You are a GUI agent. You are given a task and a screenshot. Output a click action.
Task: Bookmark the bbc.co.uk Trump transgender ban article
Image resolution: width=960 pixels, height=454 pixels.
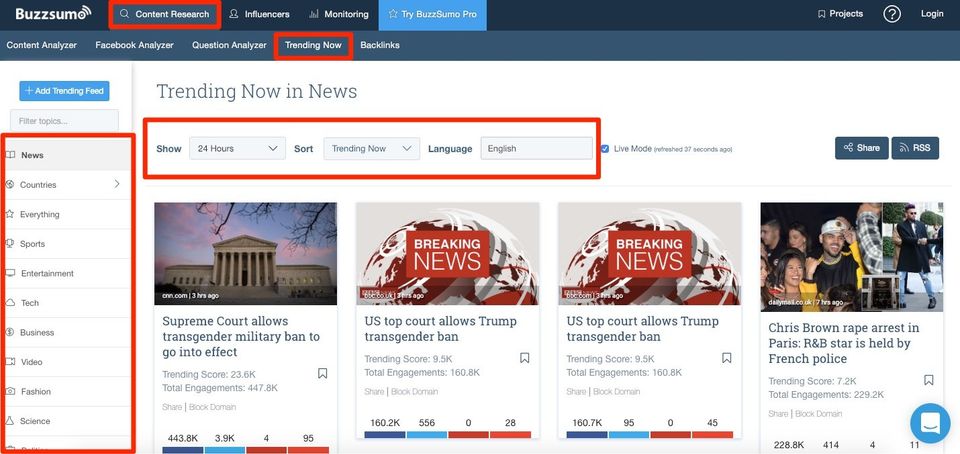(525, 358)
